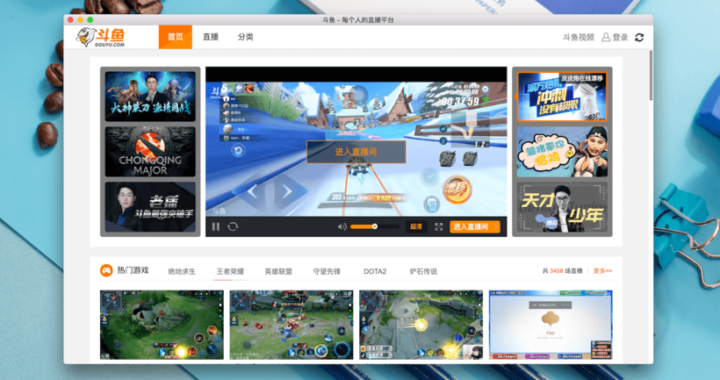The width and height of the screenshot is (720, 380).
Task: Click the circular replay icon in video
Action: pos(238,151)
